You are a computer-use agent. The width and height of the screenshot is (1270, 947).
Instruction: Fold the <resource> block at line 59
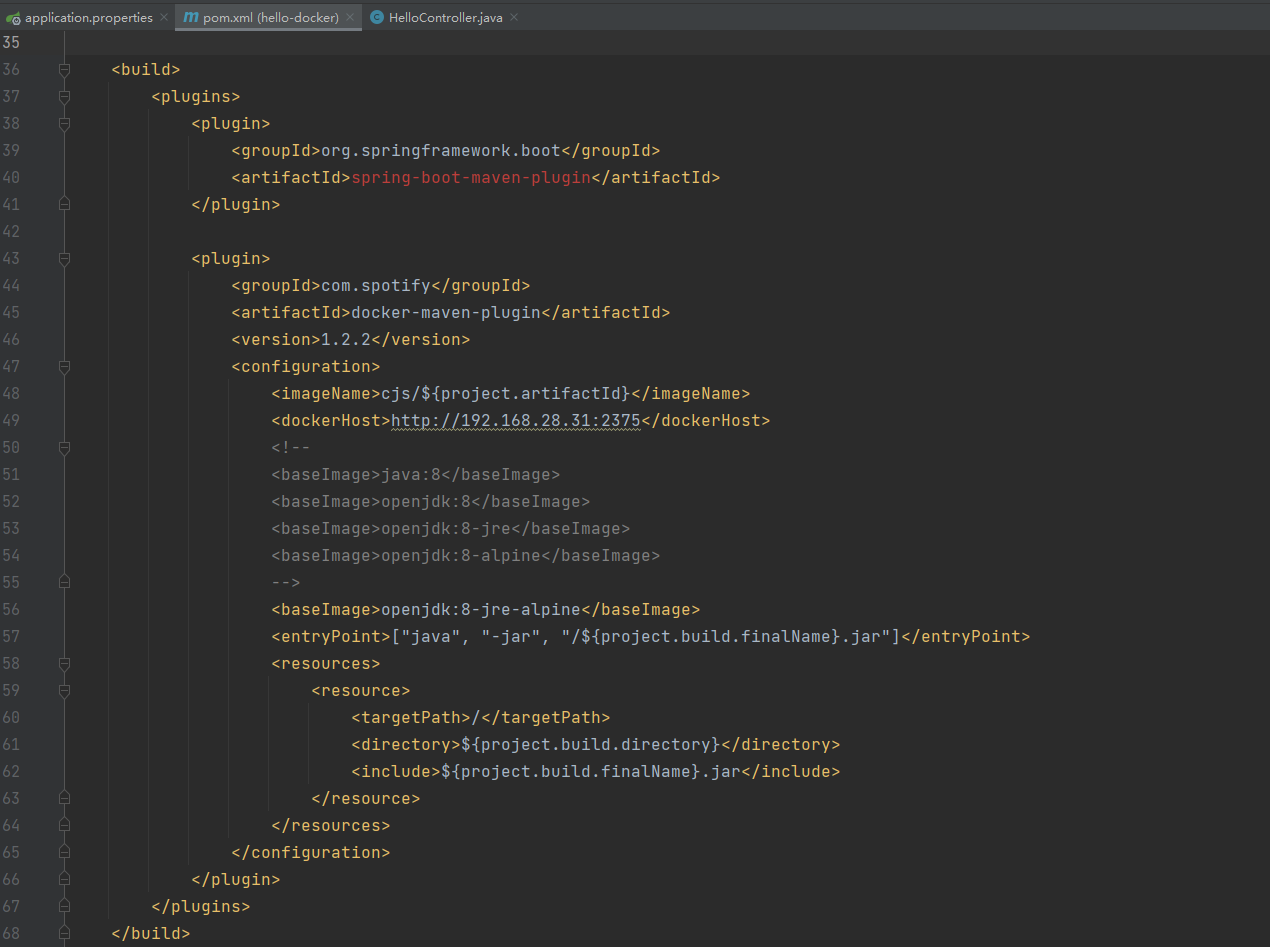(65, 691)
